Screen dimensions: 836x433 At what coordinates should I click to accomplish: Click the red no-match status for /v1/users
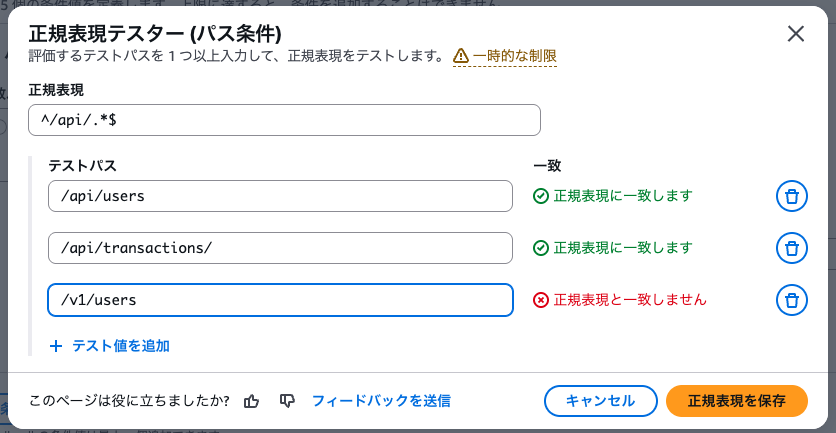620,299
